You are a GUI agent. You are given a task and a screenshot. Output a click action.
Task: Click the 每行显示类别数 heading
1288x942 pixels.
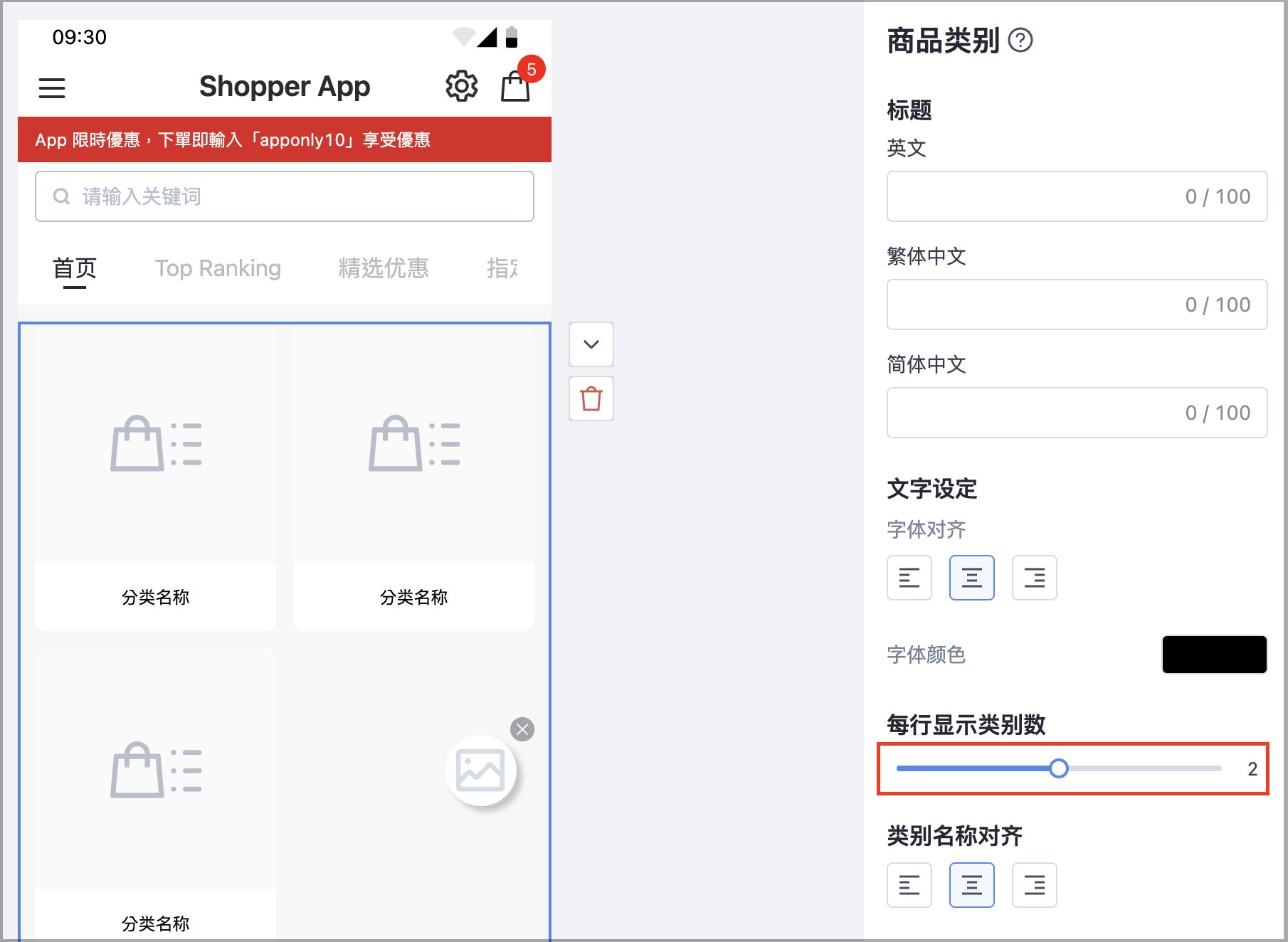(966, 725)
